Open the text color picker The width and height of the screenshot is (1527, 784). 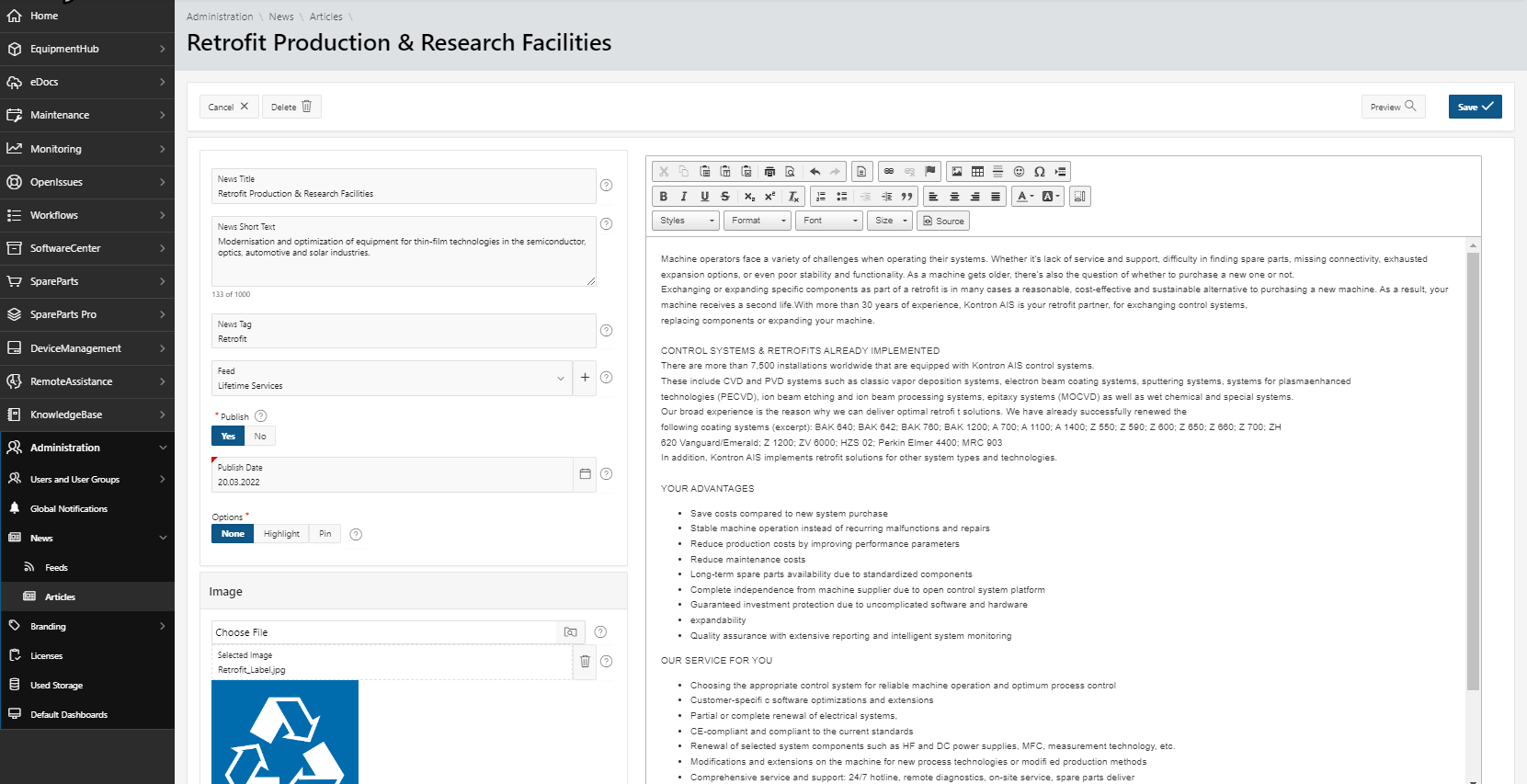pos(1024,197)
